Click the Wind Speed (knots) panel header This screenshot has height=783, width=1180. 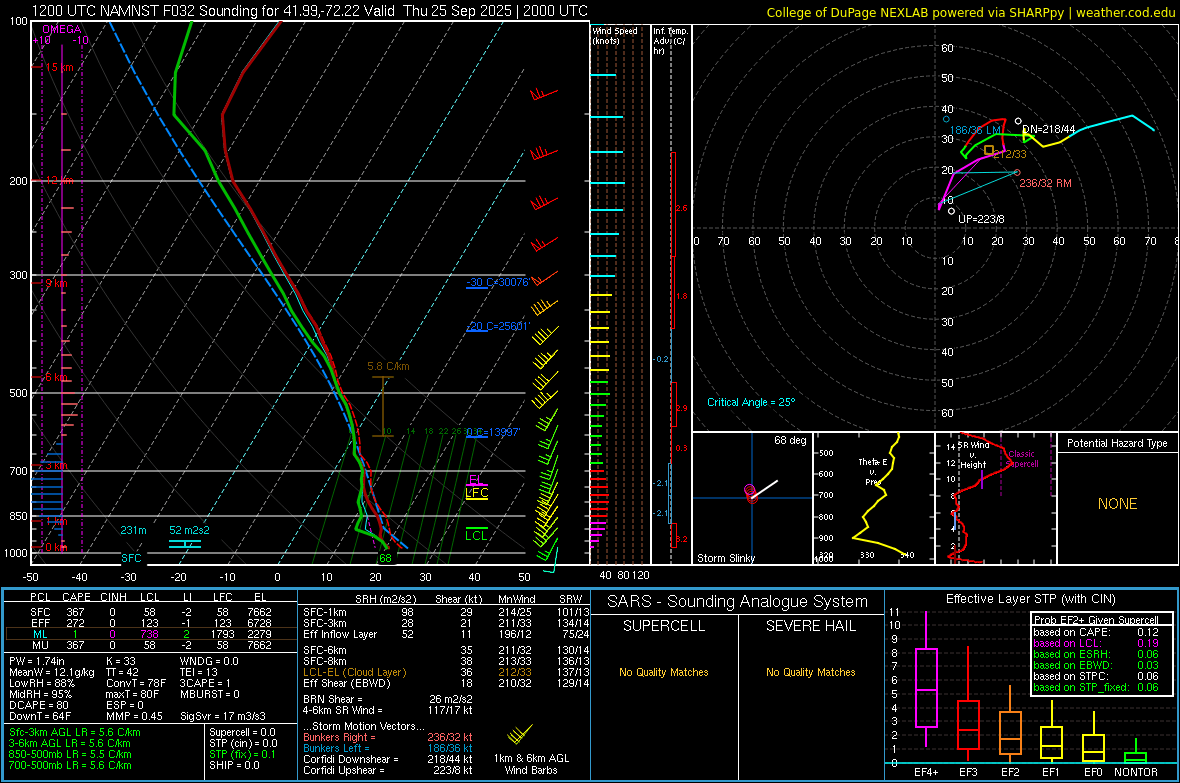tap(615, 35)
